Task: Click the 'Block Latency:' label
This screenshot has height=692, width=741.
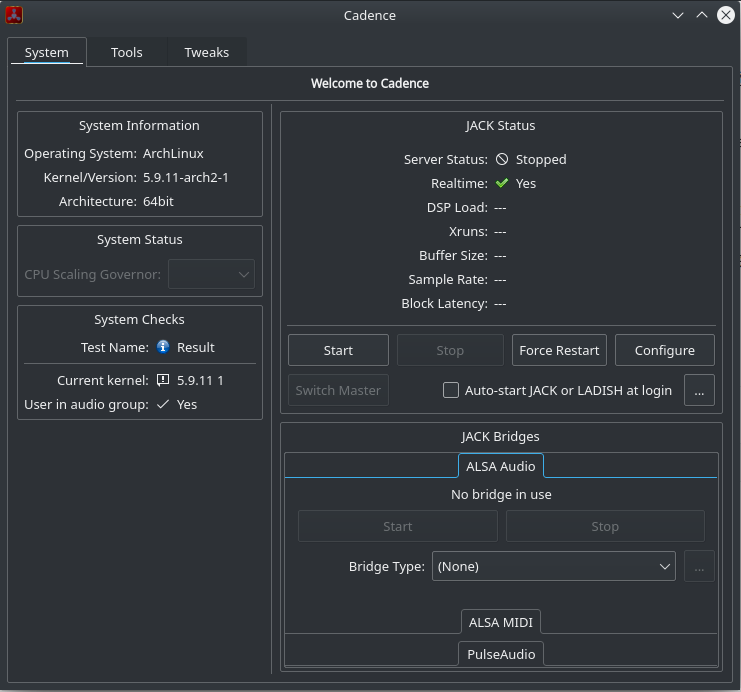Action: [x=444, y=303]
